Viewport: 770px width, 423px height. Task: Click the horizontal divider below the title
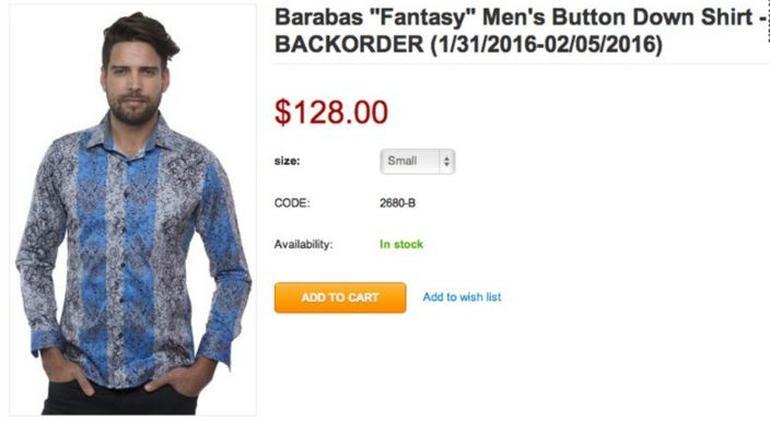(522, 63)
